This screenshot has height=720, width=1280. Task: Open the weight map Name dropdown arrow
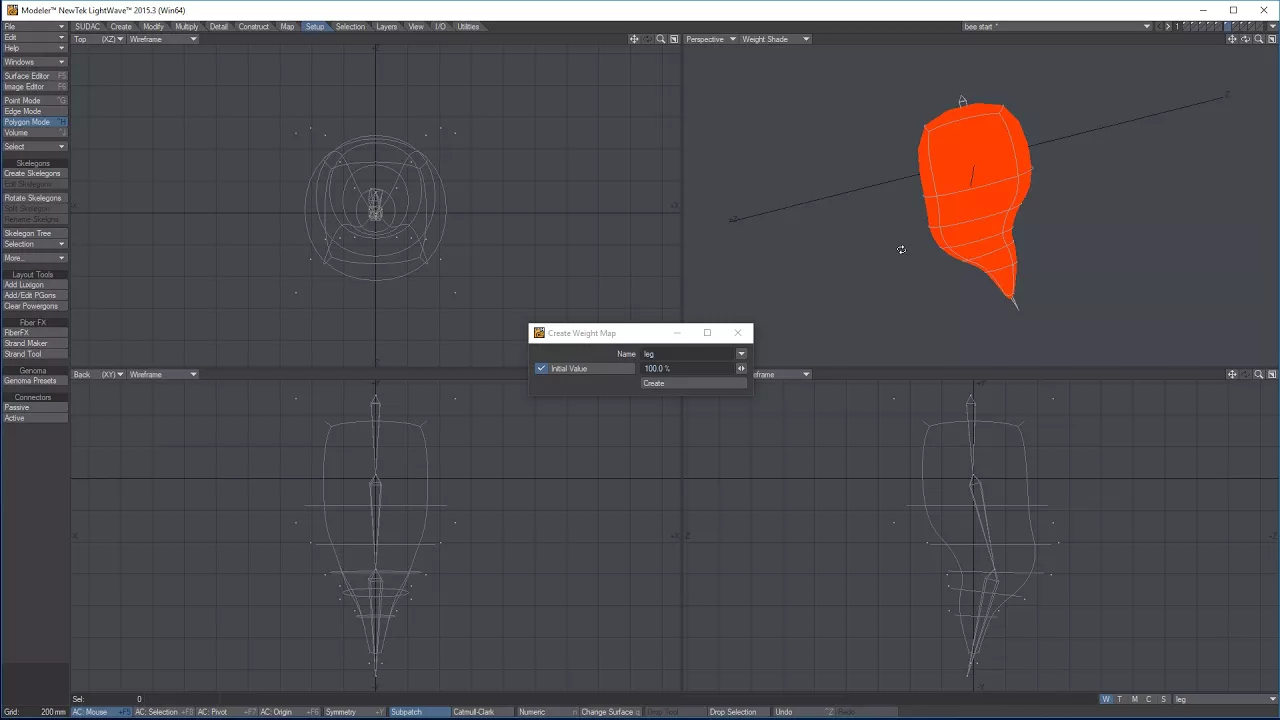[x=741, y=354]
